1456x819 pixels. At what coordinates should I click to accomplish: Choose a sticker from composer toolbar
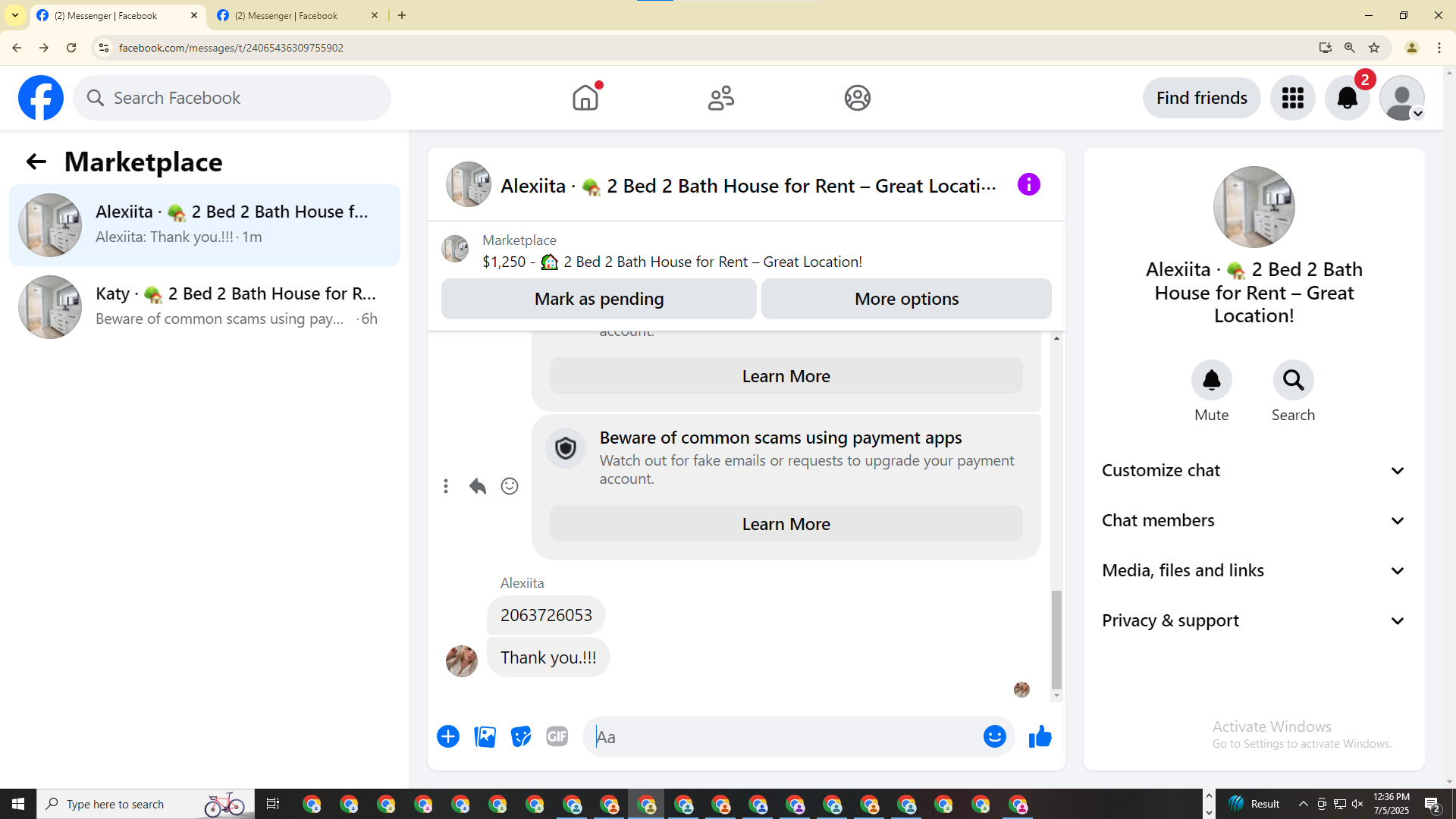pos(521,736)
